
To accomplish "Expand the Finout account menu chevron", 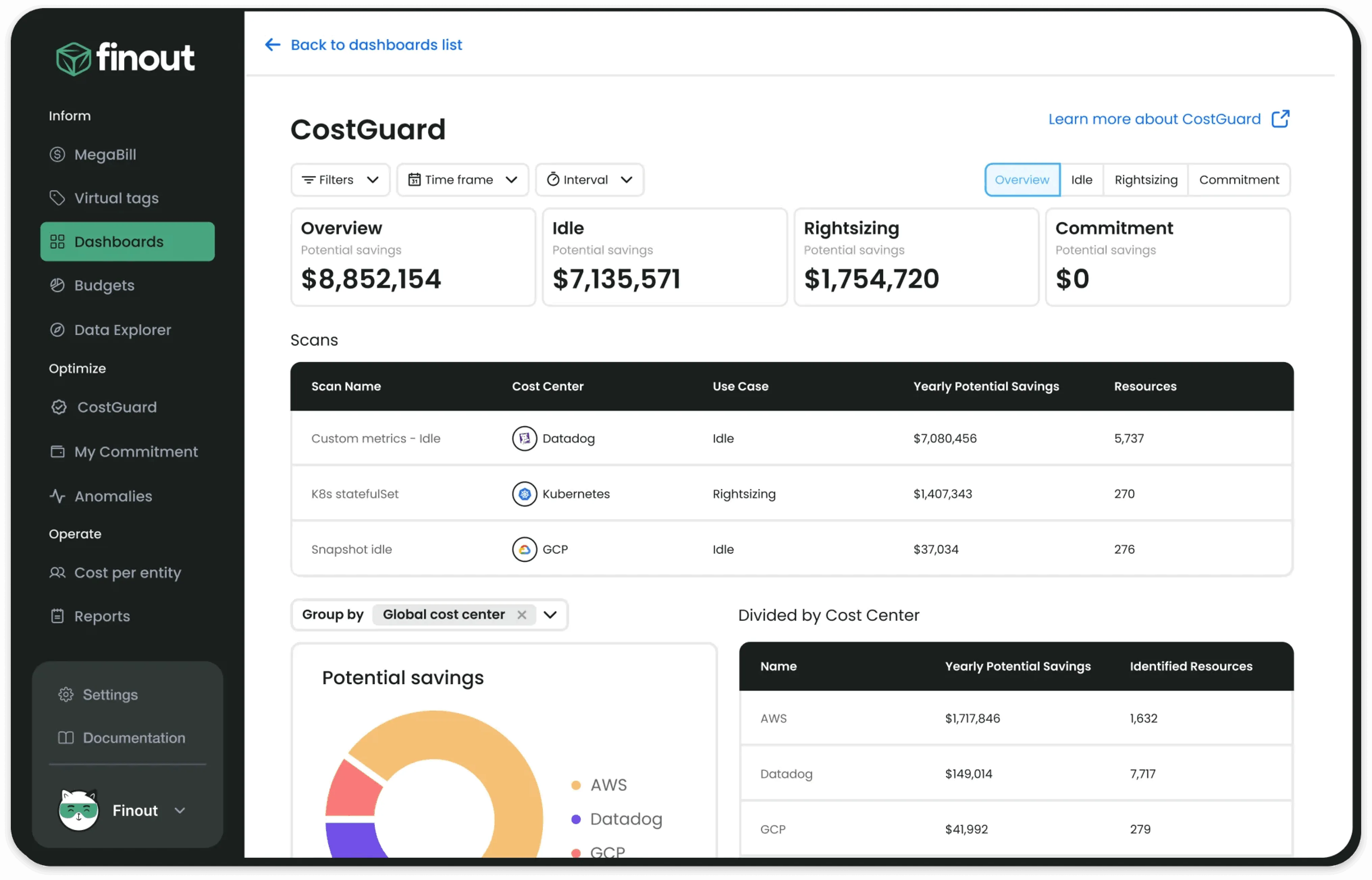I will point(180,810).
